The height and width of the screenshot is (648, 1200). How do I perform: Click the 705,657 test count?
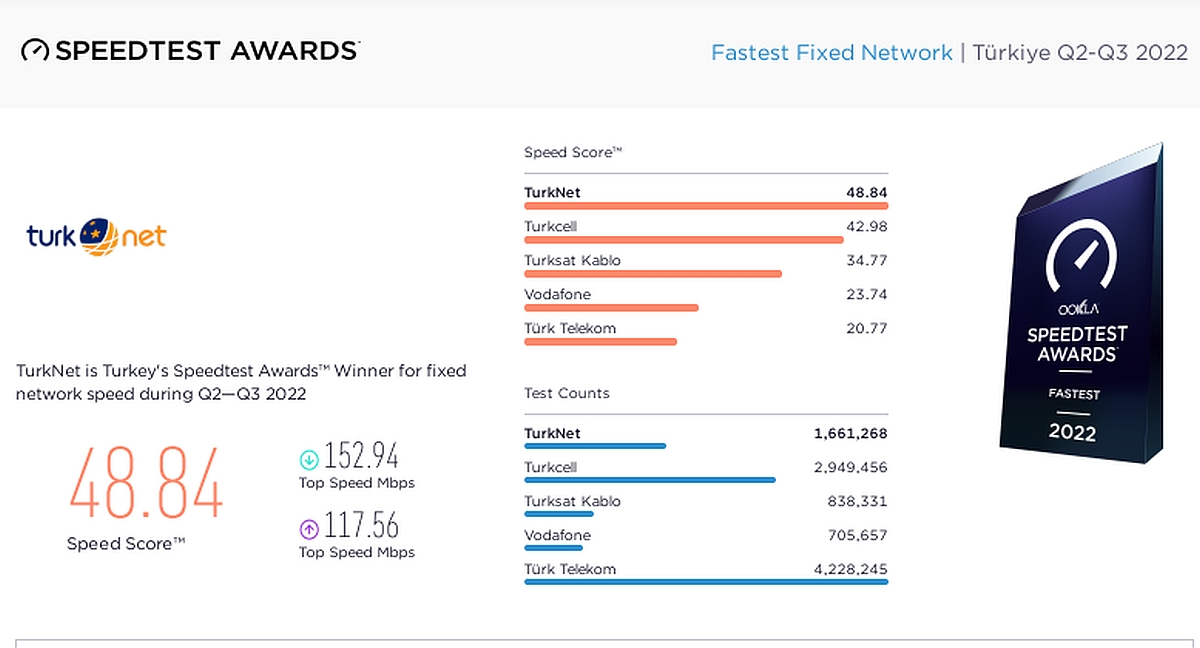856,535
